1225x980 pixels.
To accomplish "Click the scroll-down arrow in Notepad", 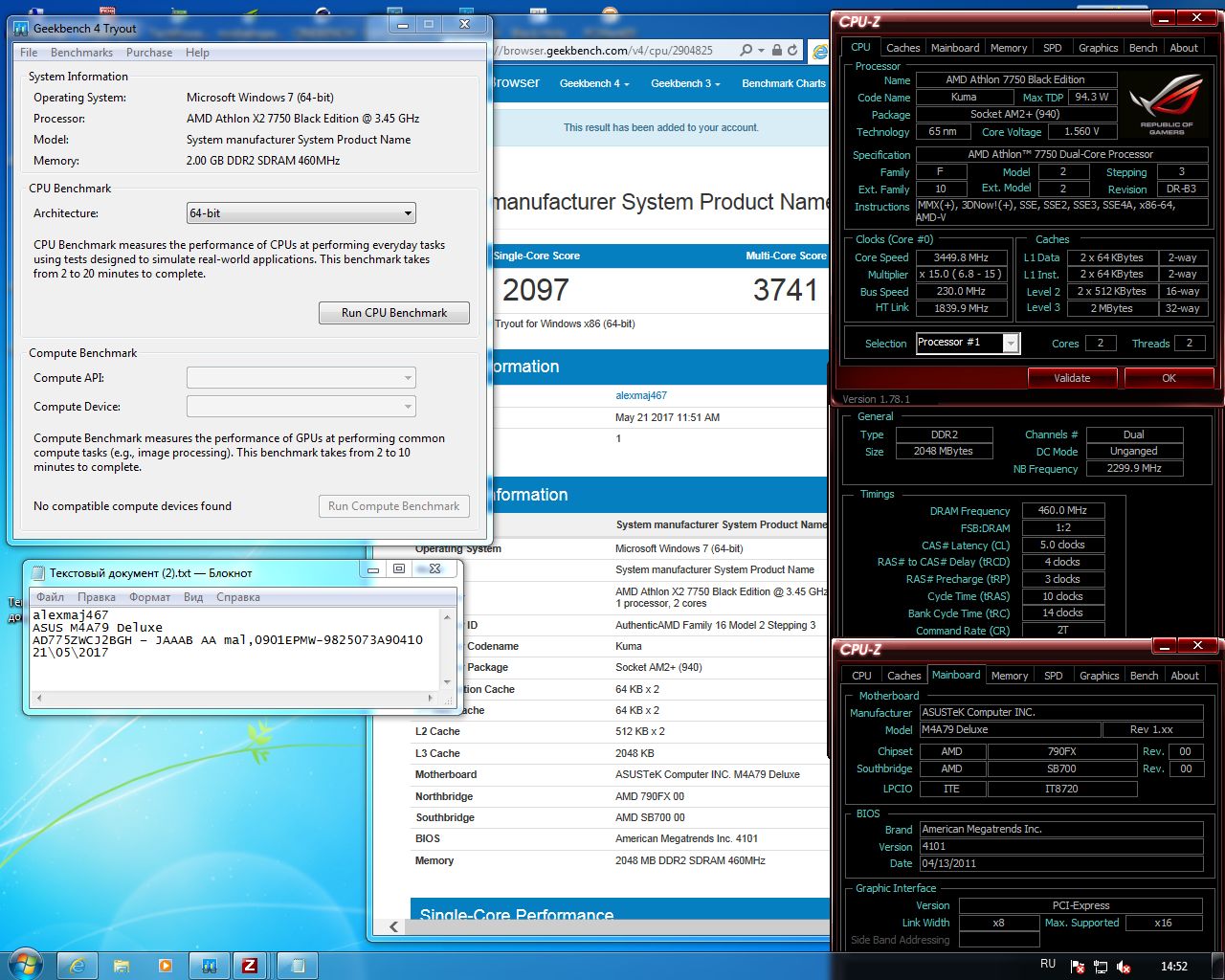I will click(447, 682).
